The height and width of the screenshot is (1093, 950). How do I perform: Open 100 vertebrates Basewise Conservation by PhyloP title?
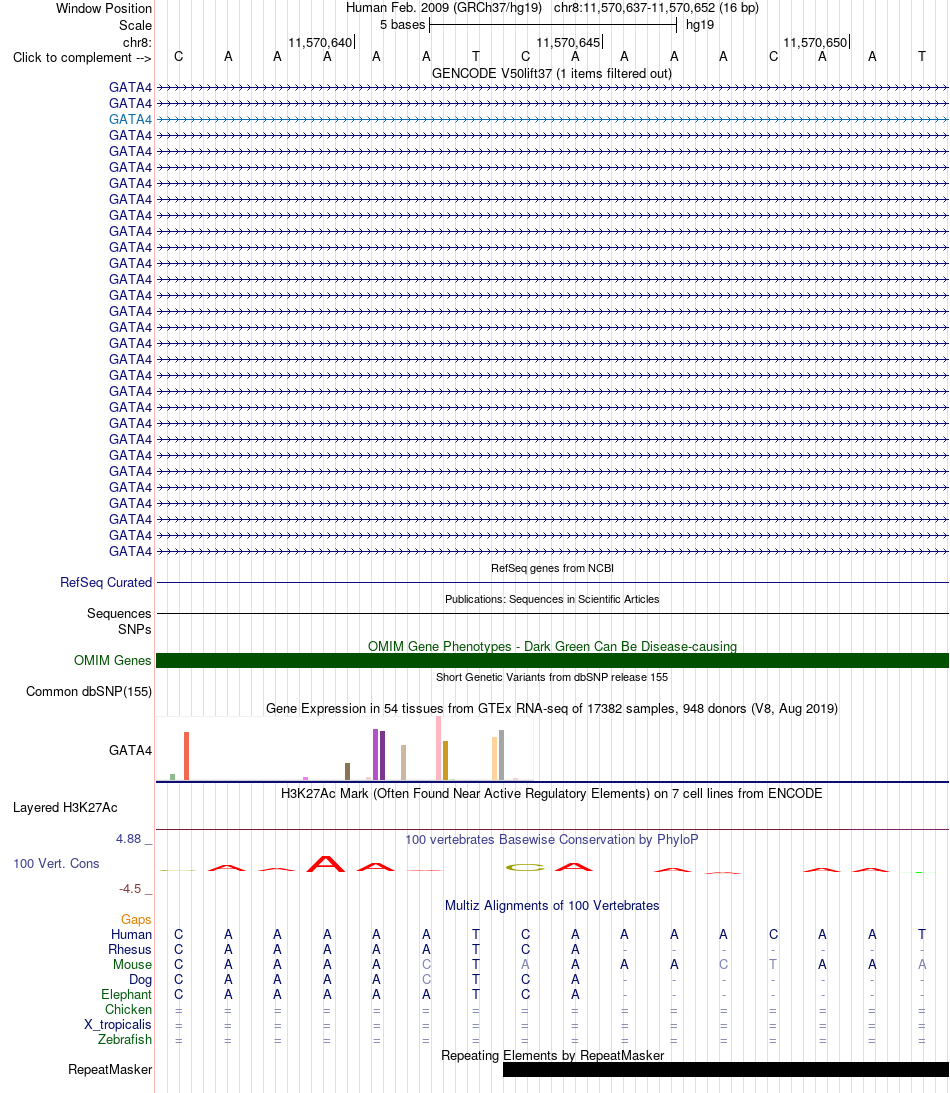pos(552,839)
